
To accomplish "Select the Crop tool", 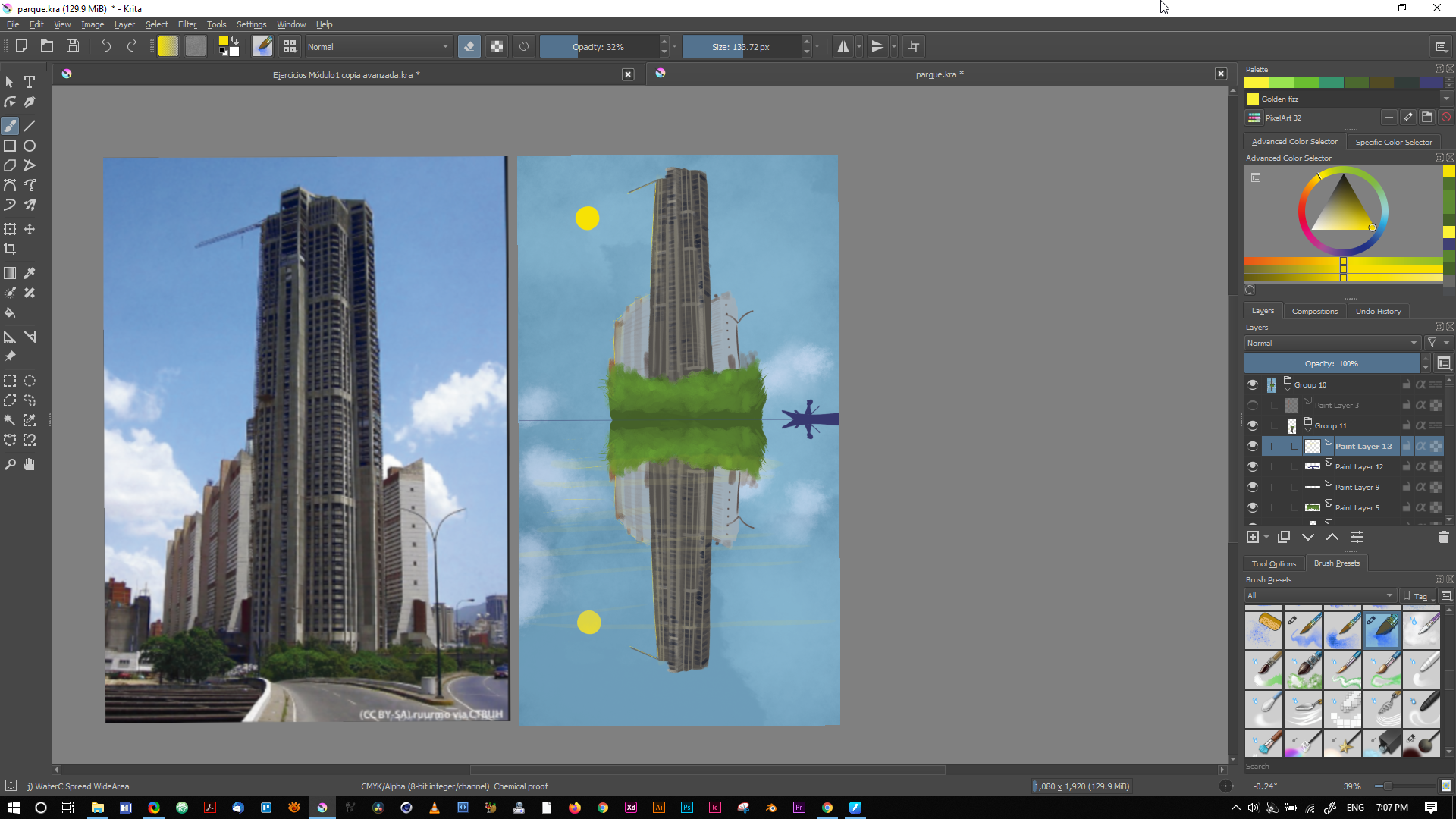I will (10, 249).
